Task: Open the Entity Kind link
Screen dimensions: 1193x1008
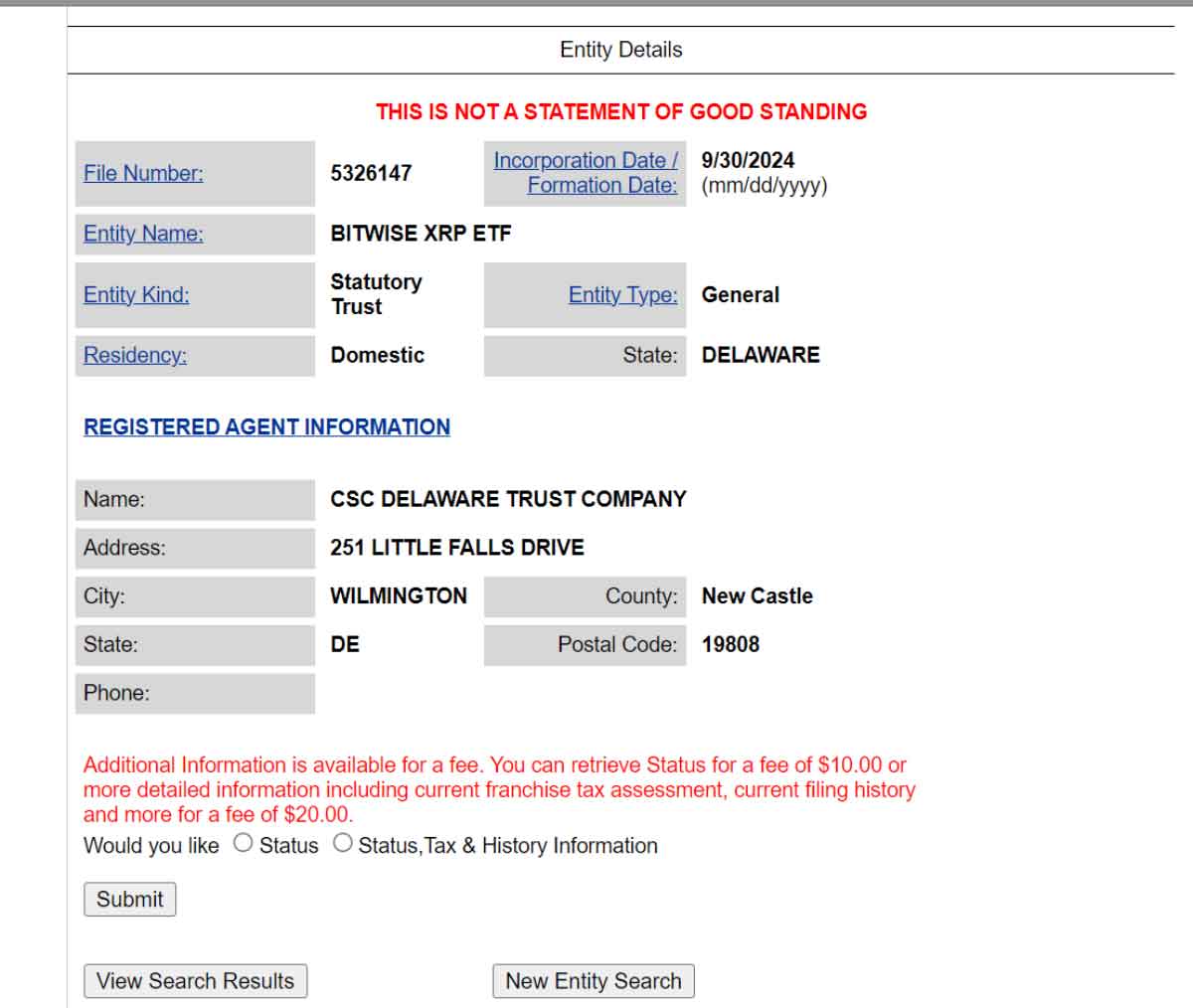Action: point(136,294)
